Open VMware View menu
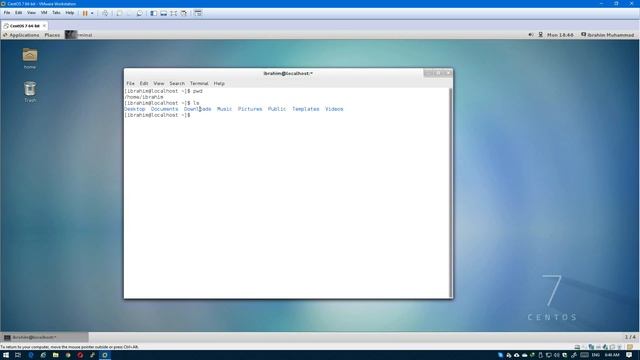Image resolution: width=640 pixels, height=360 pixels. (x=31, y=13)
